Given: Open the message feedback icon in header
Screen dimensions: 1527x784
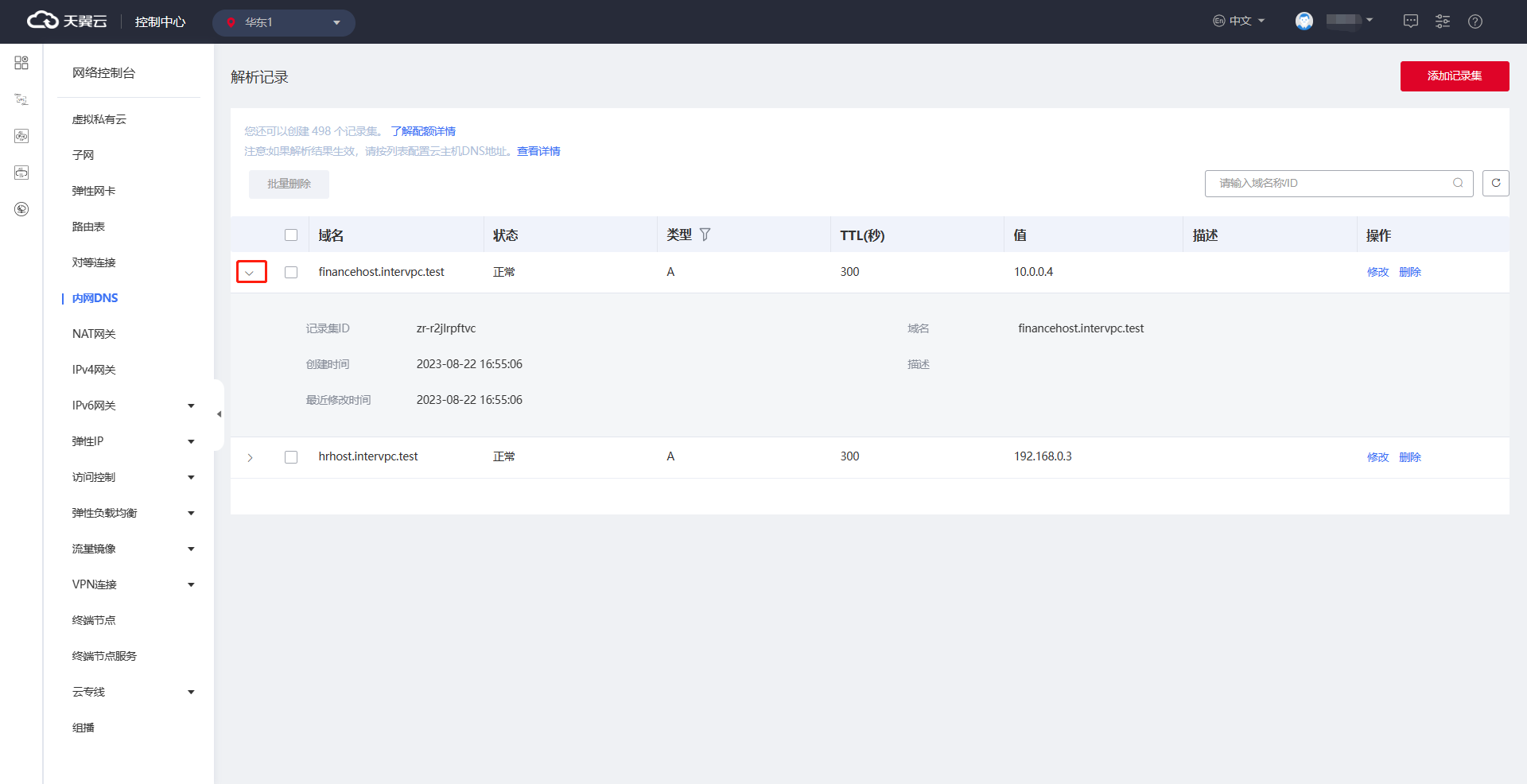Looking at the screenshot, I should pyautogui.click(x=1410, y=21).
